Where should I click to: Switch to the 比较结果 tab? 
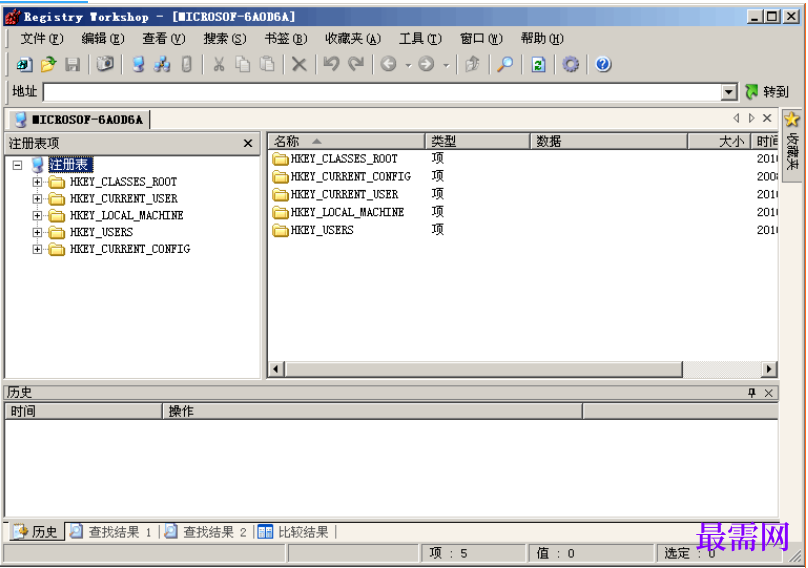(x=294, y=532)
